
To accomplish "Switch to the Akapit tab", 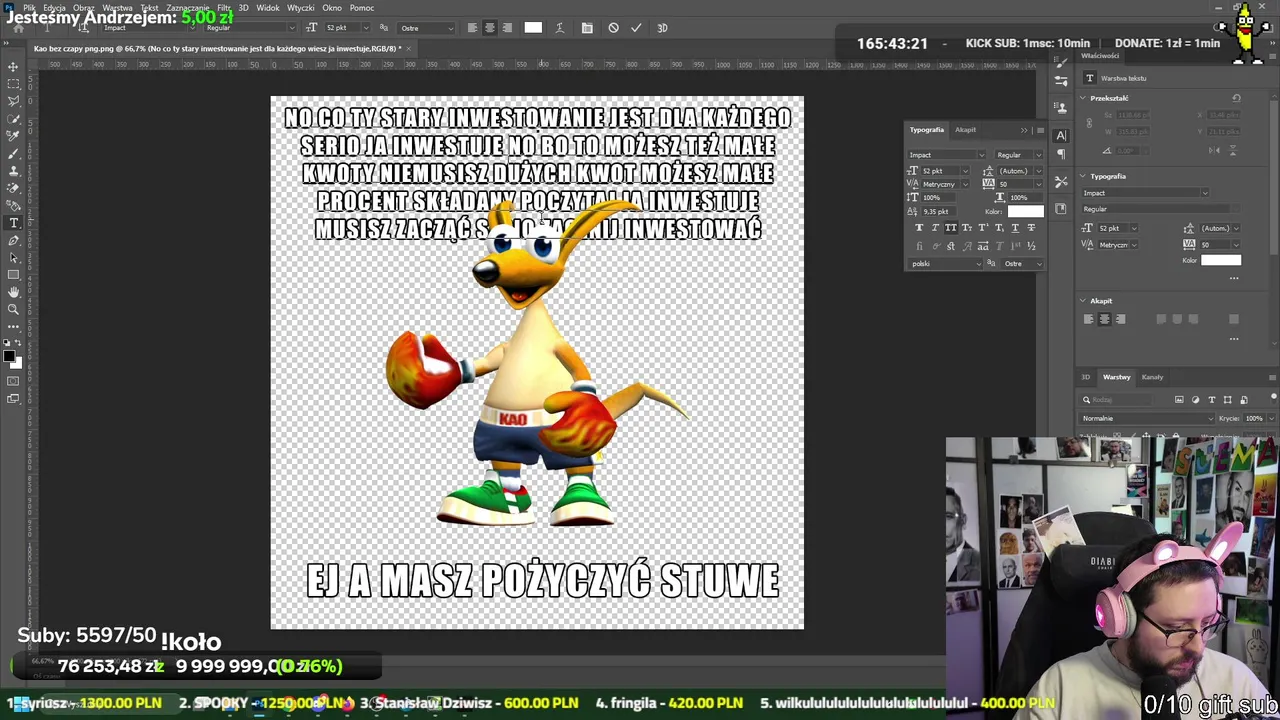I will pyautogui.click(x=965, y=130).
